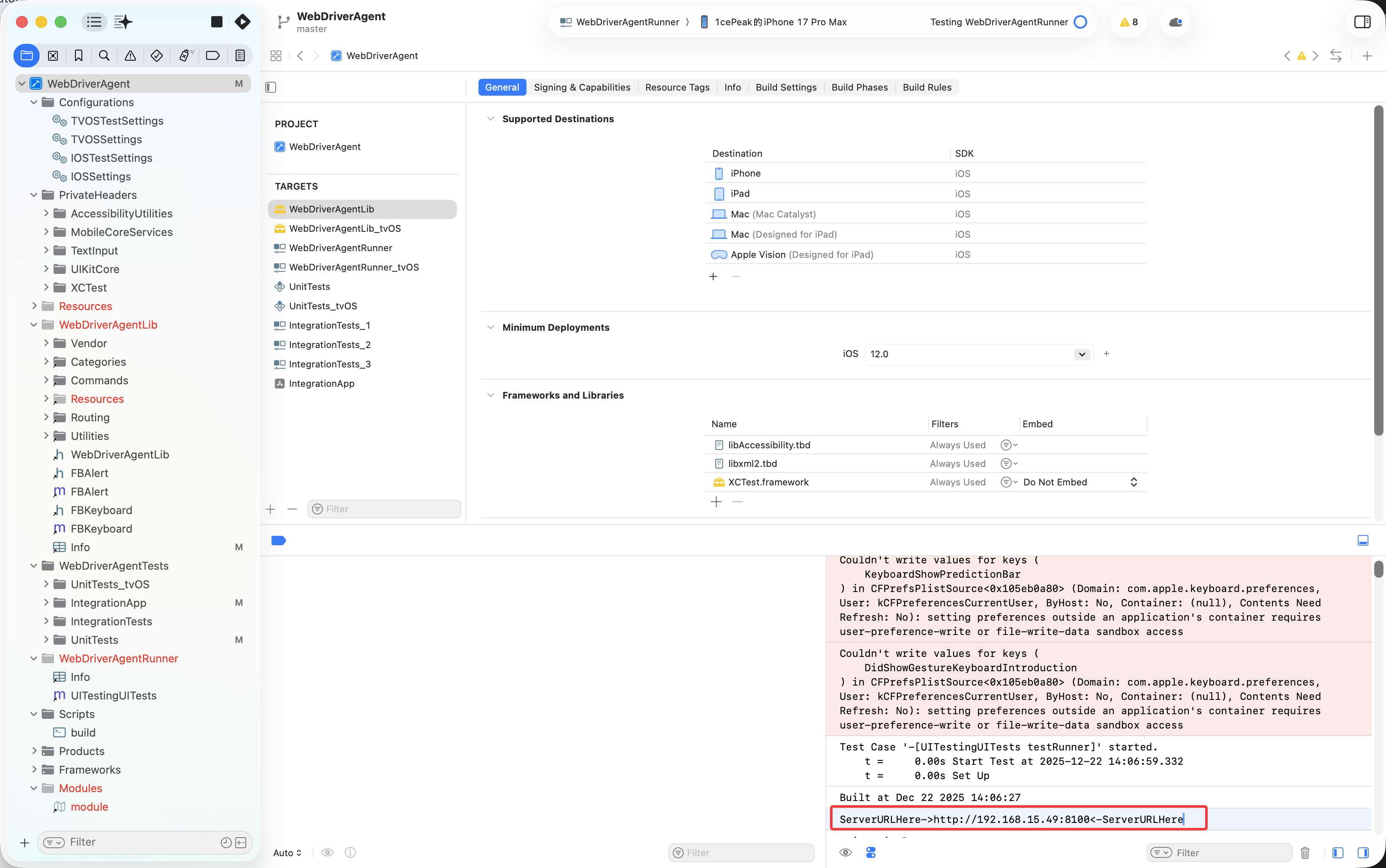Open the Source Control navigator icon
This screenshot has width=1386, height=868.
(x=53, y=56)
